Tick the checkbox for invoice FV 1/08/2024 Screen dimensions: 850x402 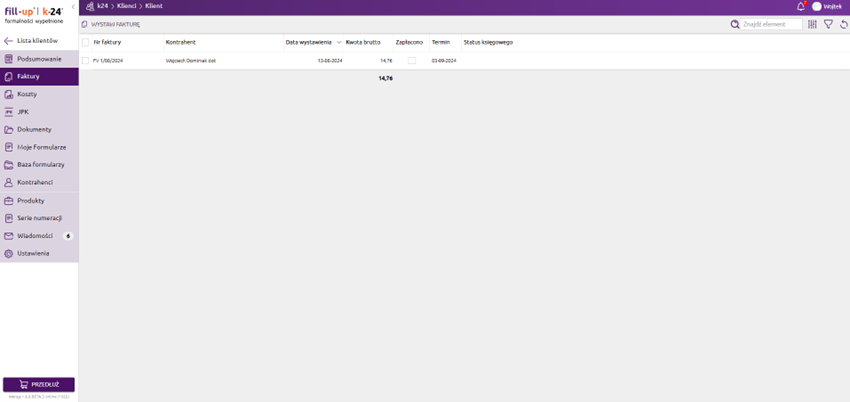click(85, 61)
